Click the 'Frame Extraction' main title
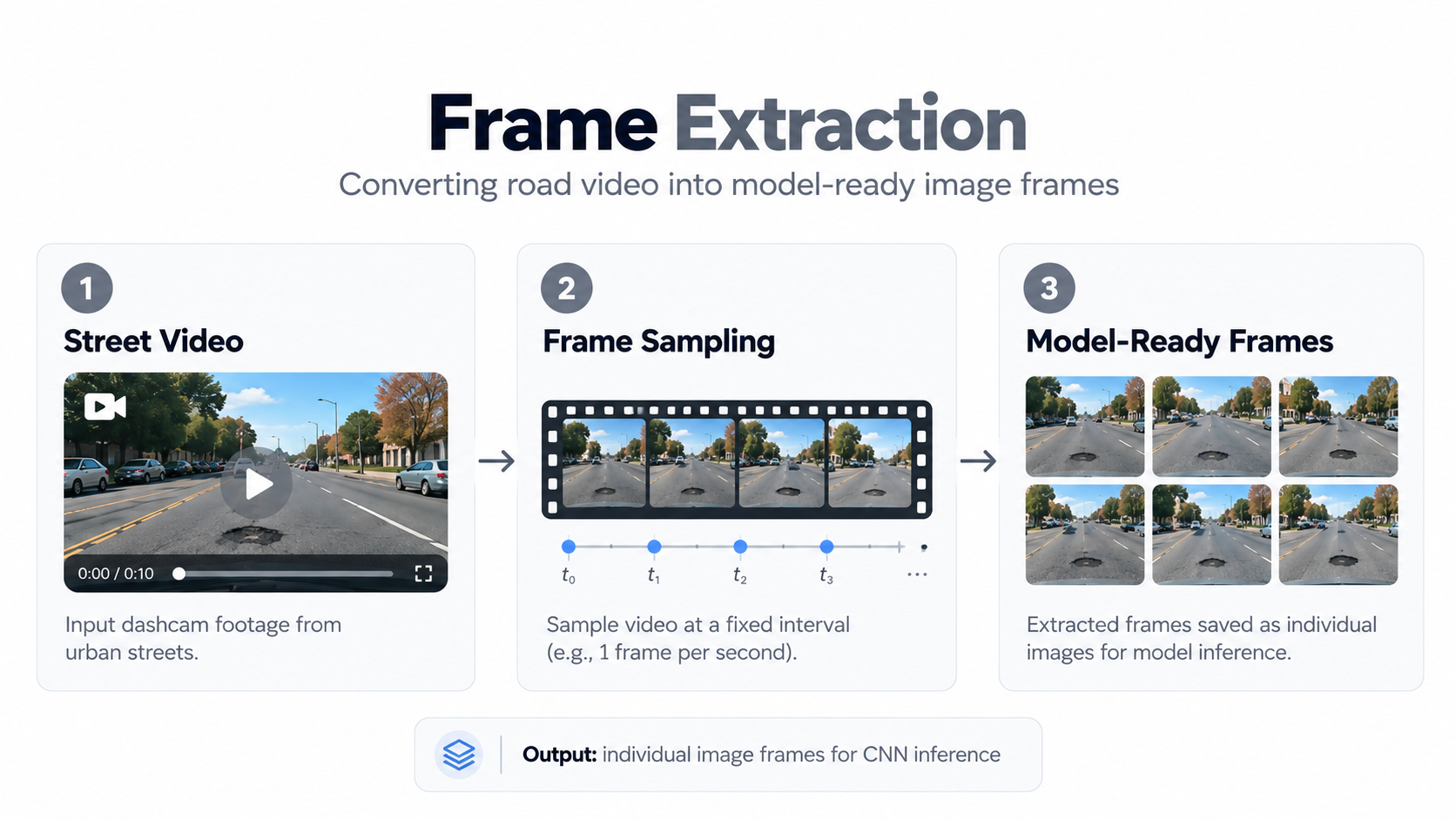Image resolution: width=1456 pixels, height=819 pixels. 728,124
